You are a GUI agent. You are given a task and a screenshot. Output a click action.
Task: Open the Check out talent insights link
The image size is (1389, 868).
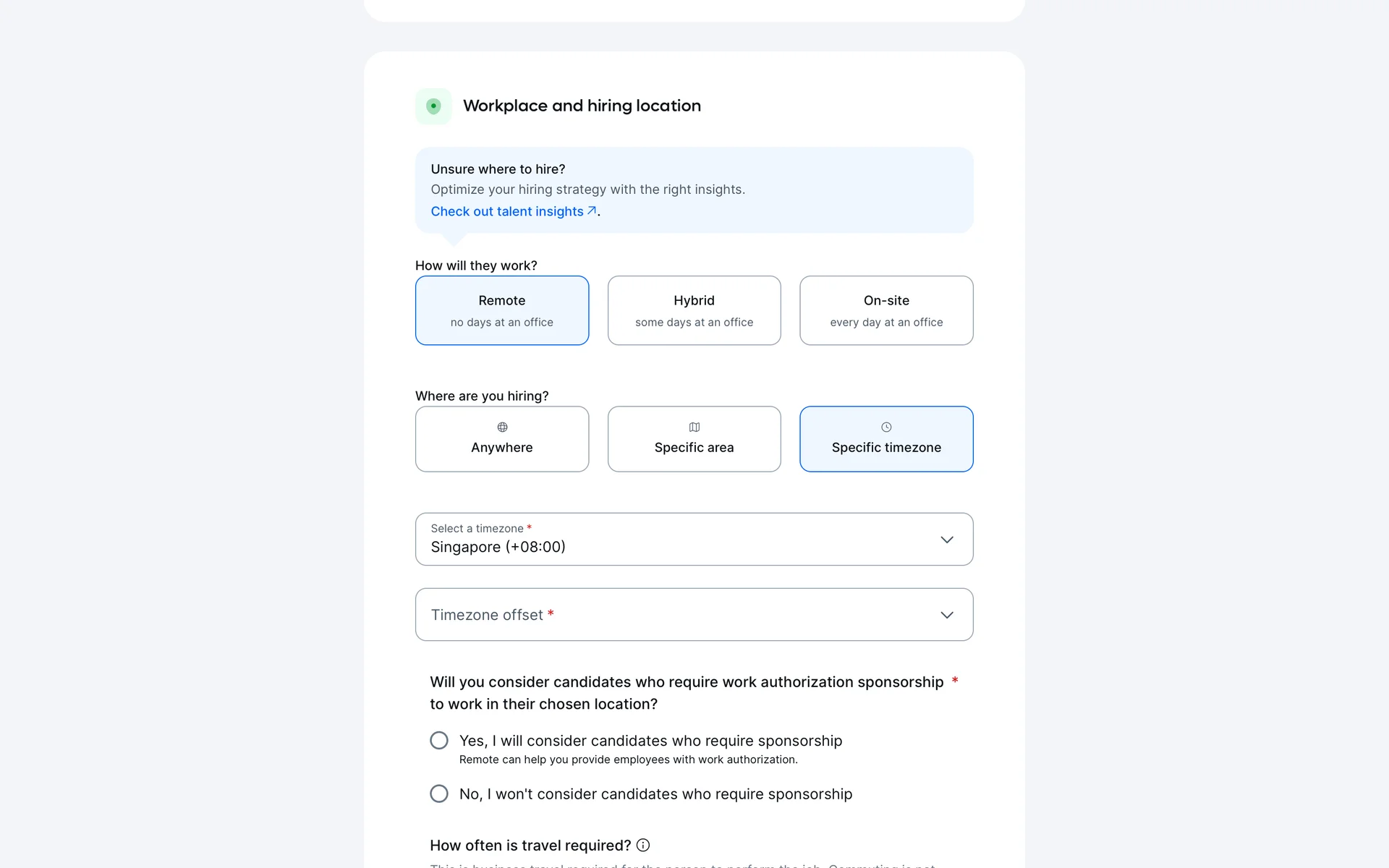point(507,211)
